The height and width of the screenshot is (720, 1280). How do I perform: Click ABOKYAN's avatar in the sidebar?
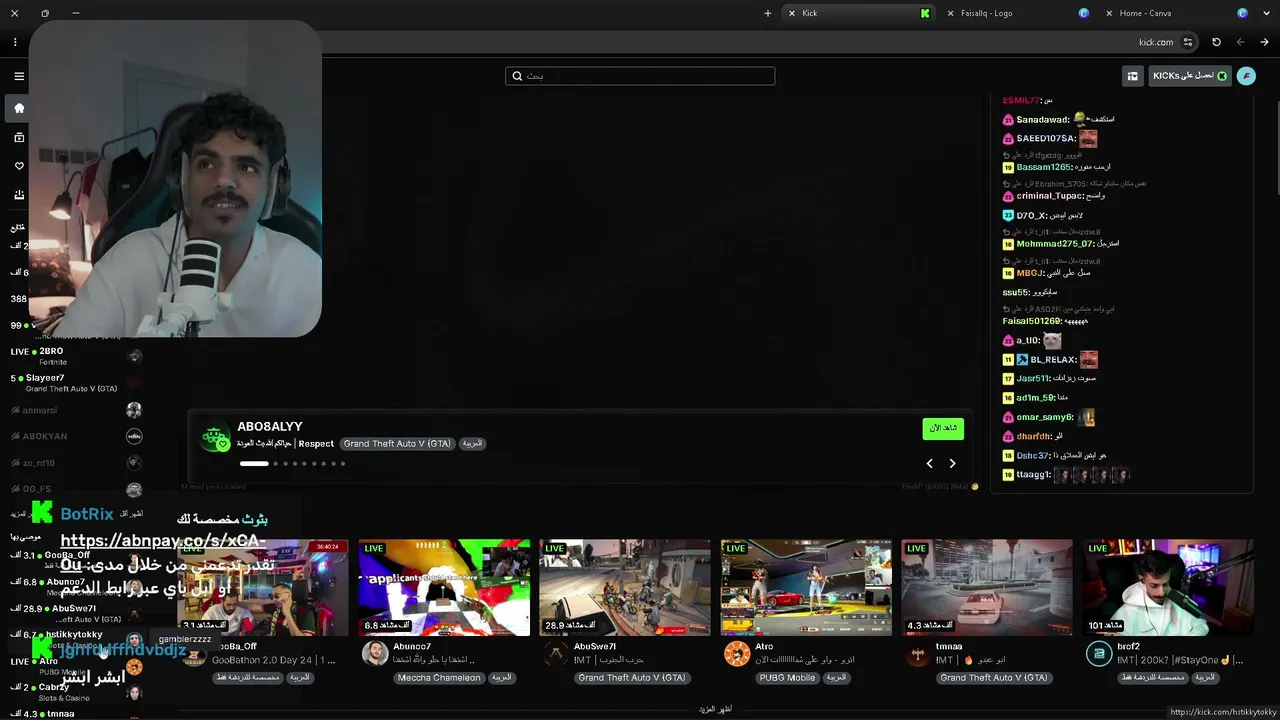point(134,437)
